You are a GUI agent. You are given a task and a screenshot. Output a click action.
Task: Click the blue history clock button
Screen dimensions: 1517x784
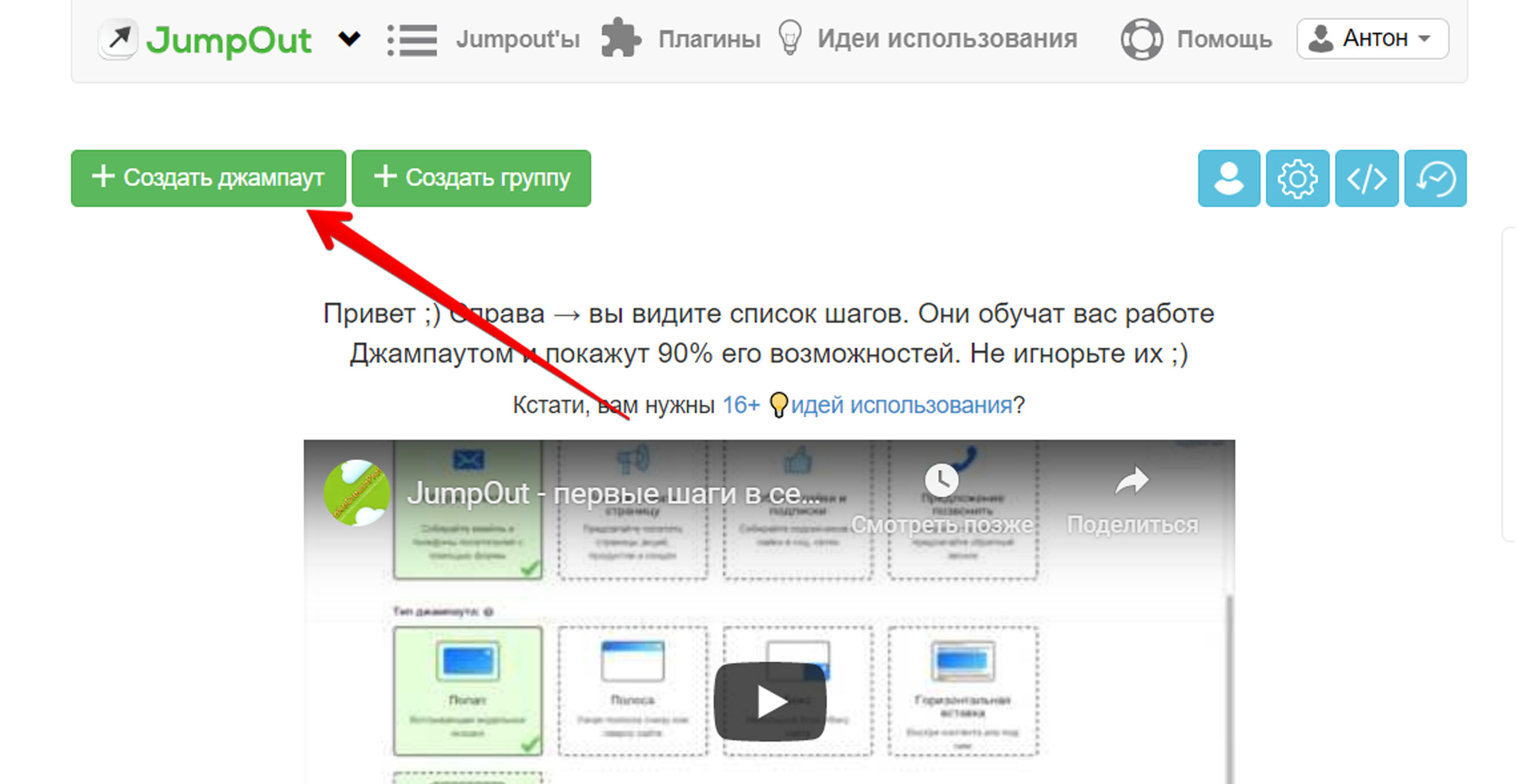(1435, 178)
